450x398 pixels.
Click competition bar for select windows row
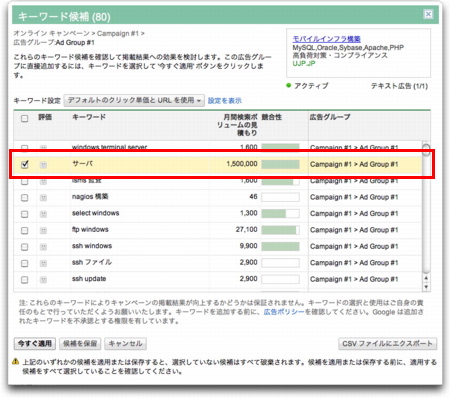pos(280,214)
